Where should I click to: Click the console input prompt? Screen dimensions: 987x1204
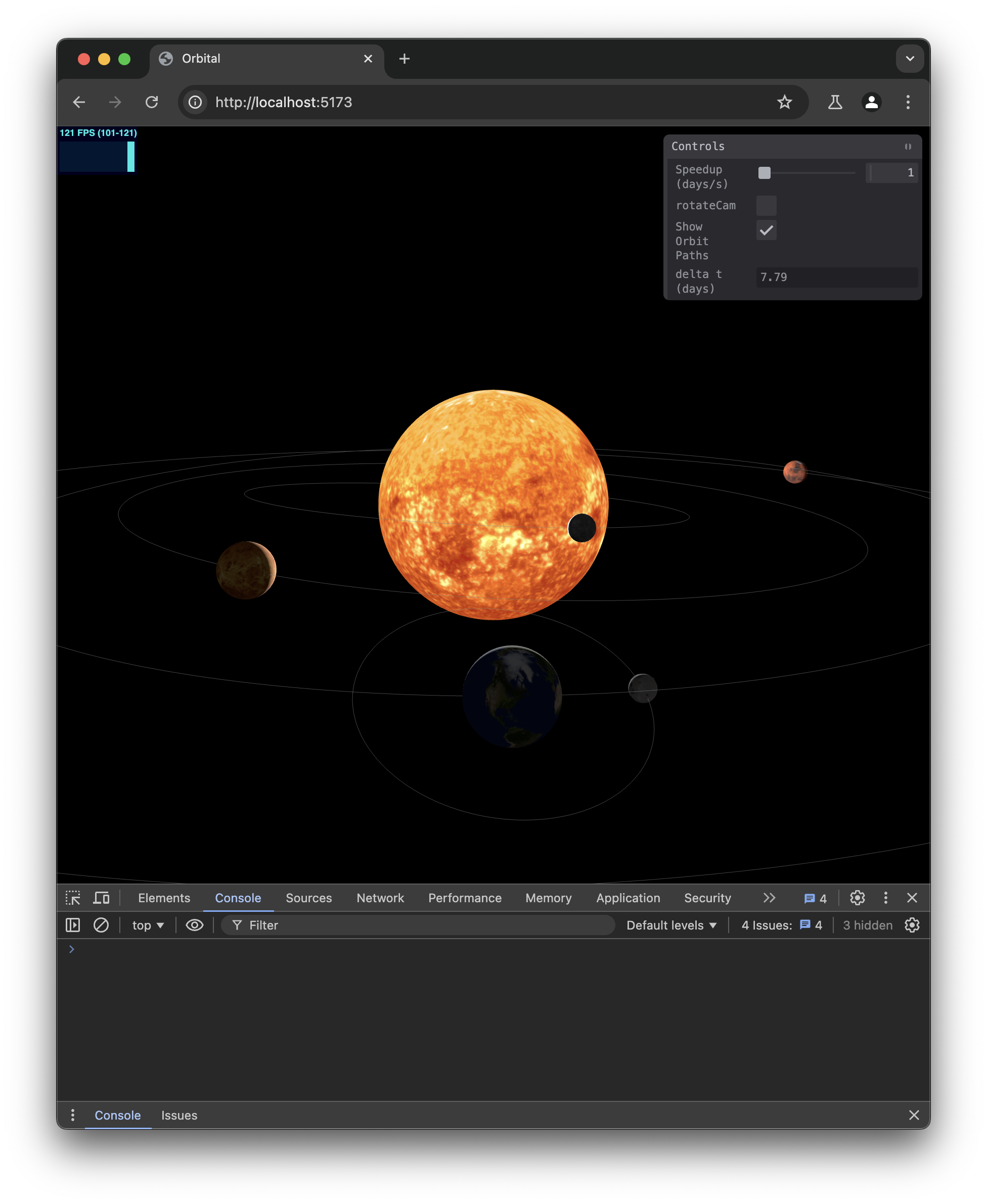493,949
